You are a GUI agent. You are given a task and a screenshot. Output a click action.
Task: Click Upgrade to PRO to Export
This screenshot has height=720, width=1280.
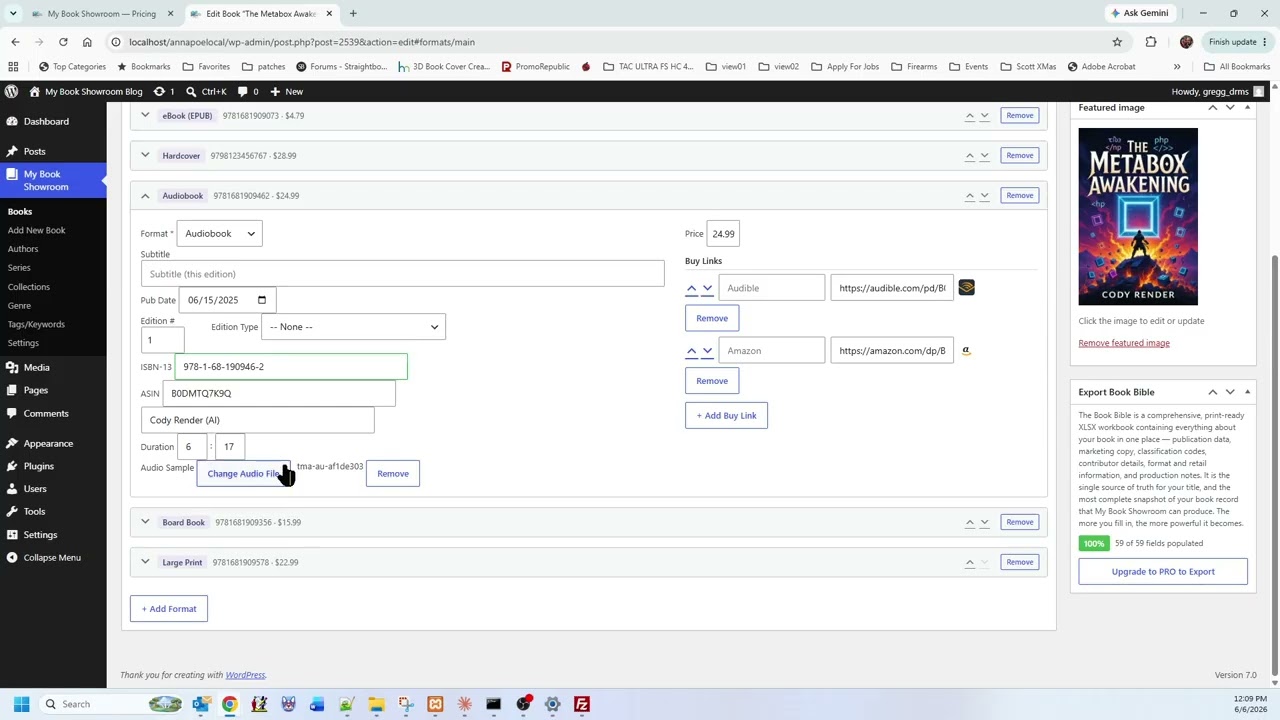[x=1163, y=572]
